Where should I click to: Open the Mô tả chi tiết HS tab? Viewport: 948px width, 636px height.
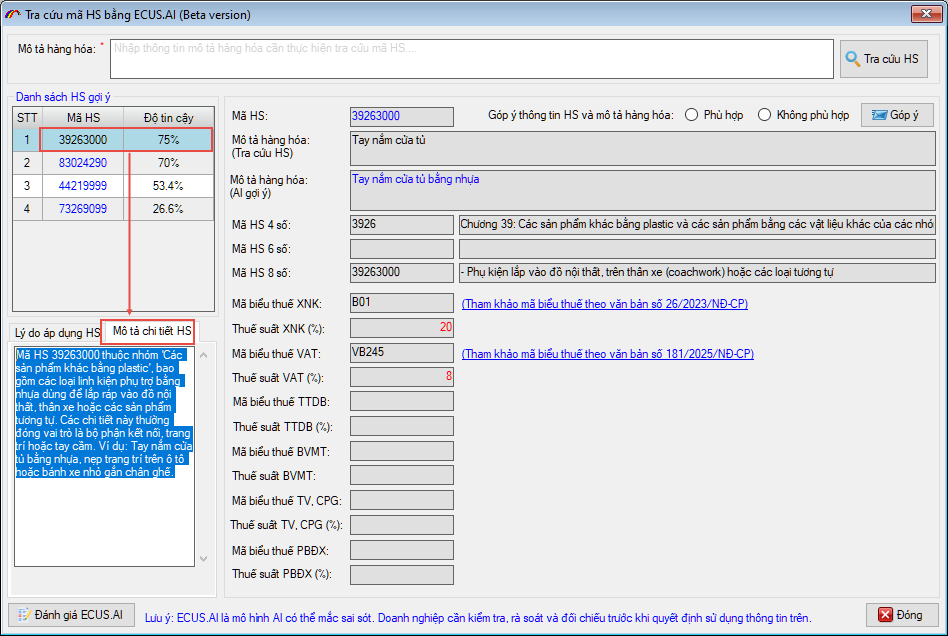pos(152,331)
